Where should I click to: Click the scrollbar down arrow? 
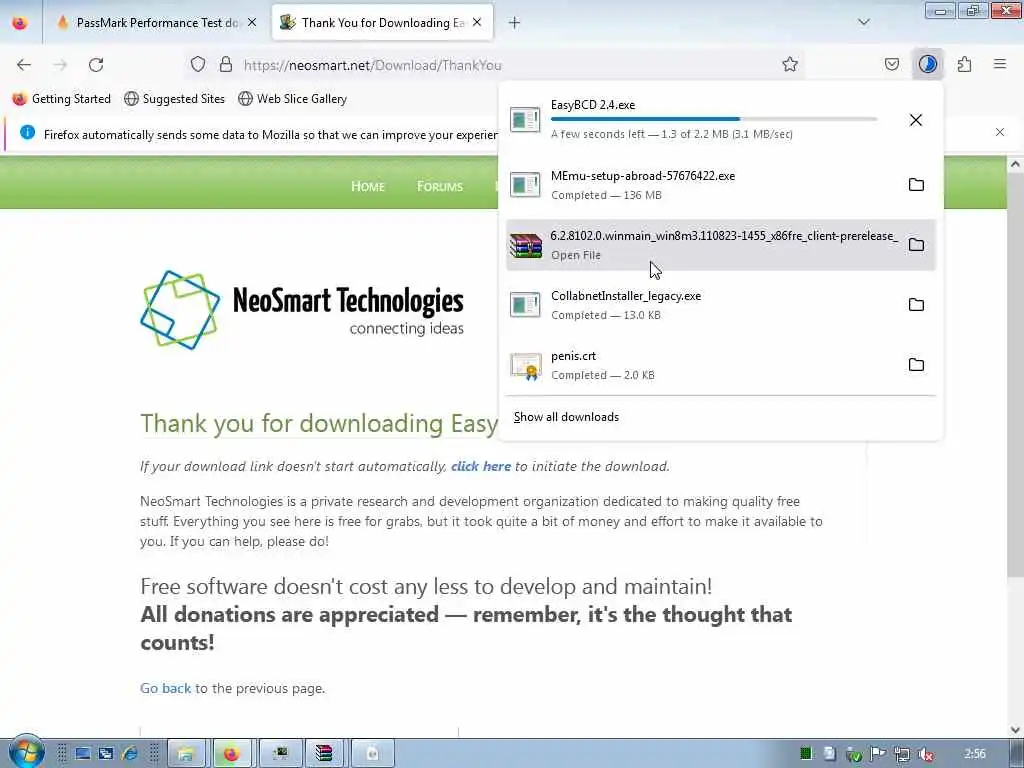[x=1015, y=729]
